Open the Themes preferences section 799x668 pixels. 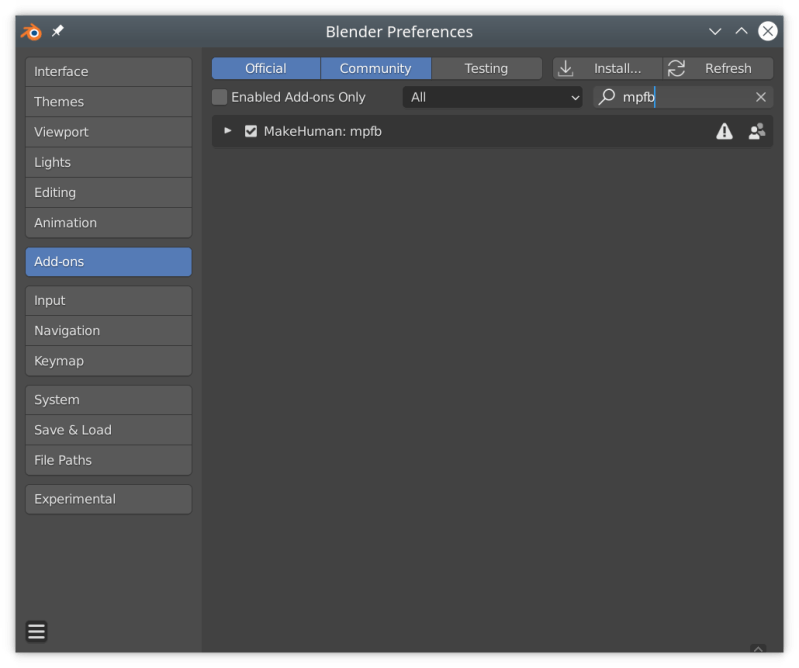pyautogui.click(x=109, y=101)
